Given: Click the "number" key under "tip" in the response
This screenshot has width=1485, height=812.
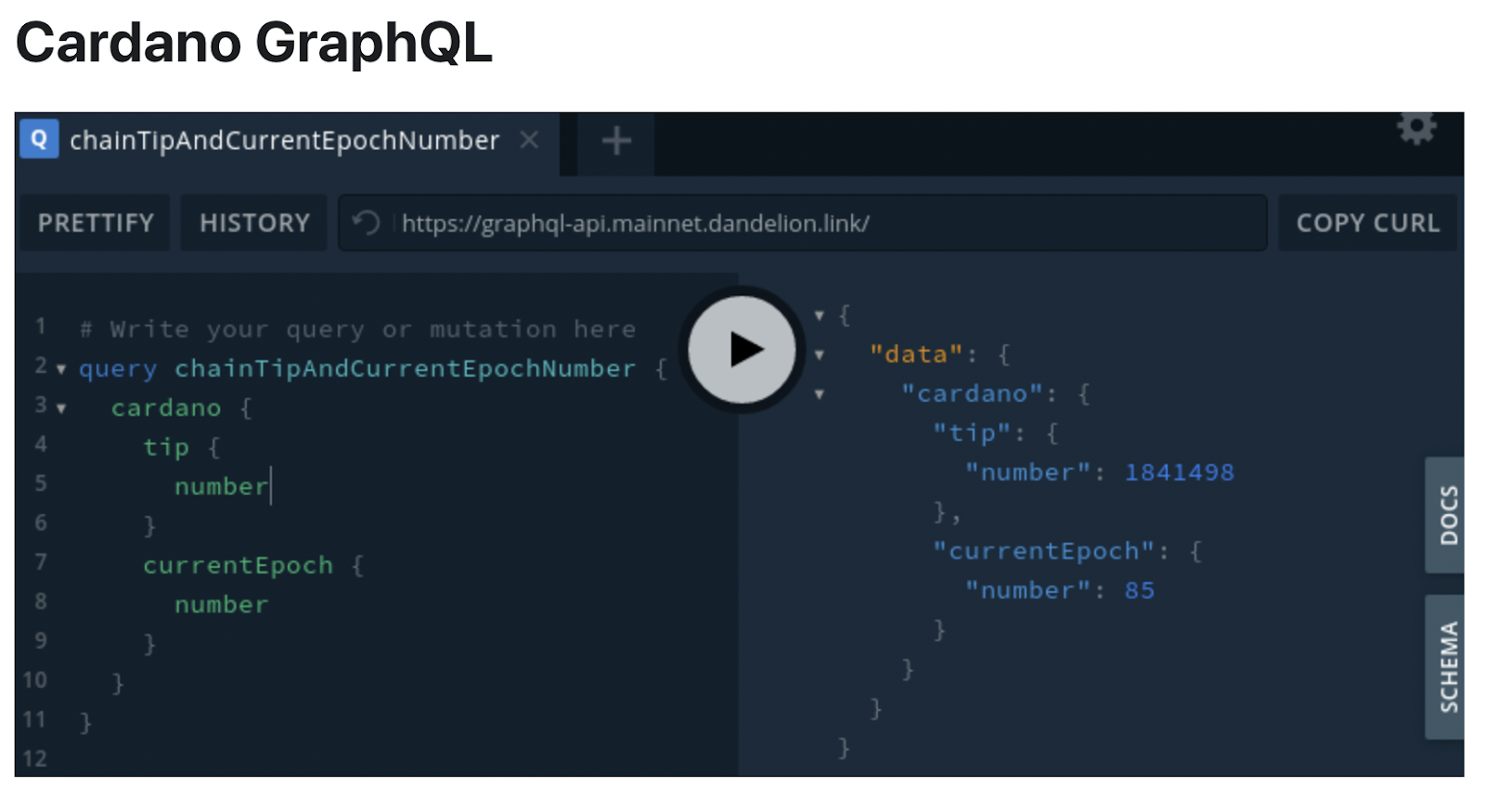Looking at the screenshot, I should (1028, 472).
